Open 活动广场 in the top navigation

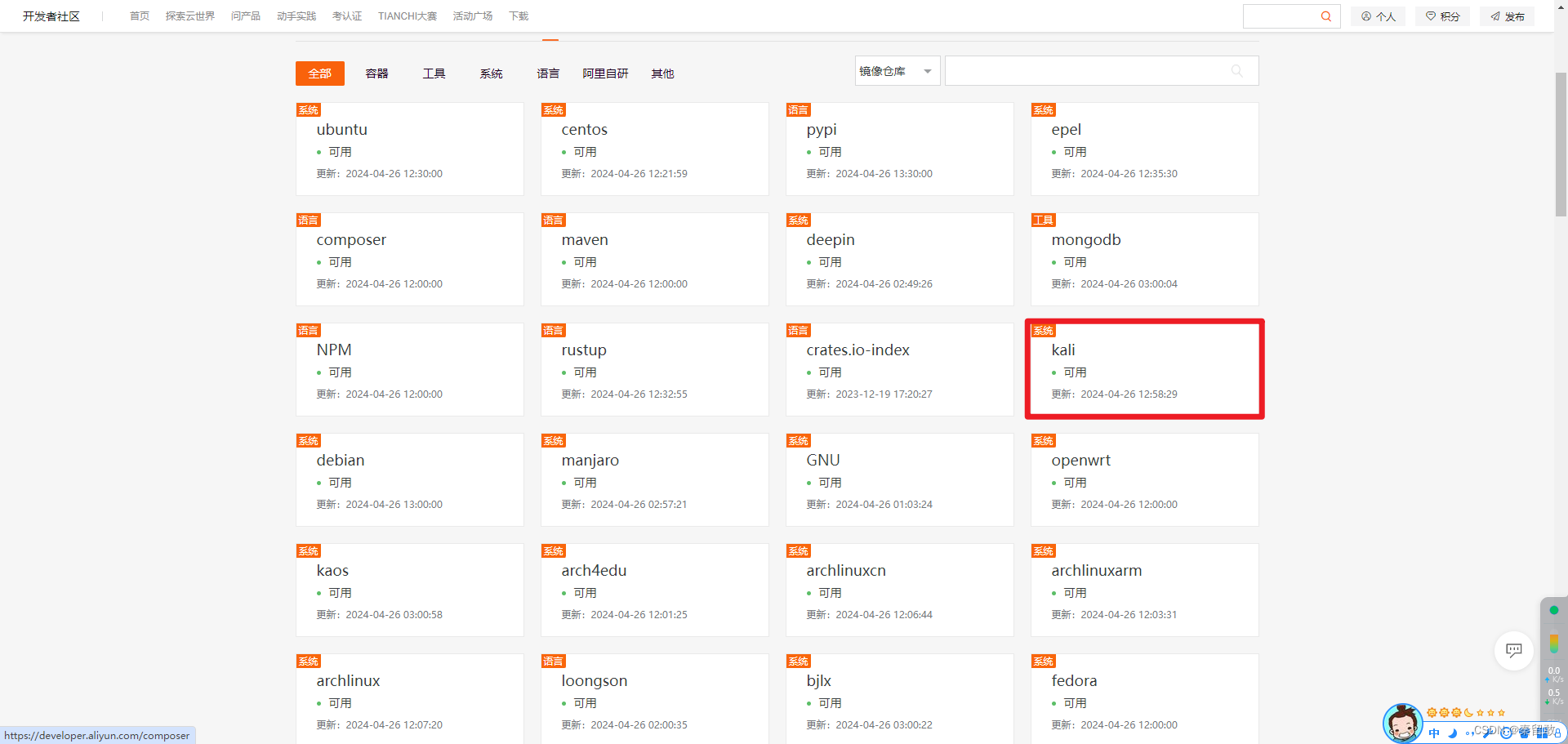click(x=473, y=16)
